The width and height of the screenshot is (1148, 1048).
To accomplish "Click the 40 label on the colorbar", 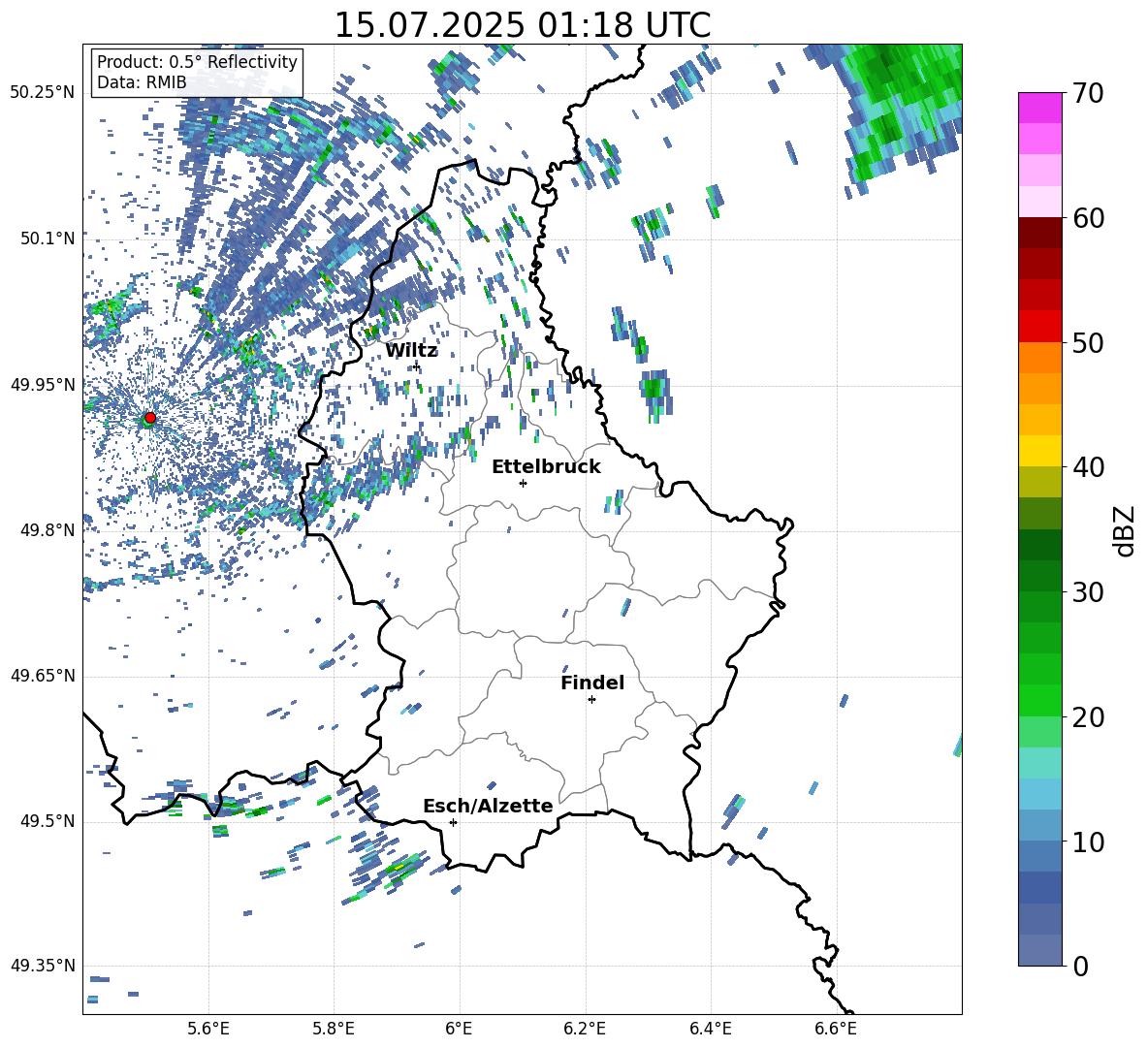I will 1087,467.
